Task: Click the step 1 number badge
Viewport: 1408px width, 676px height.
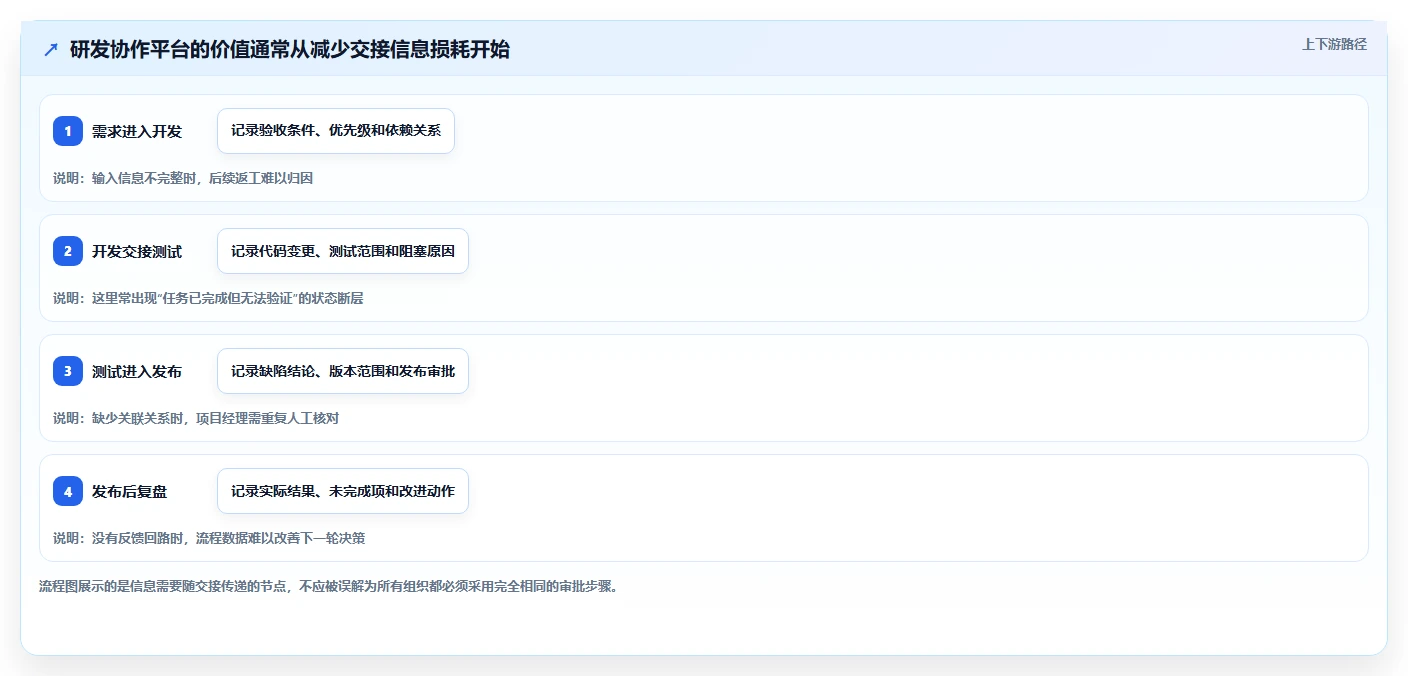Action: click(x=68, y=131)
